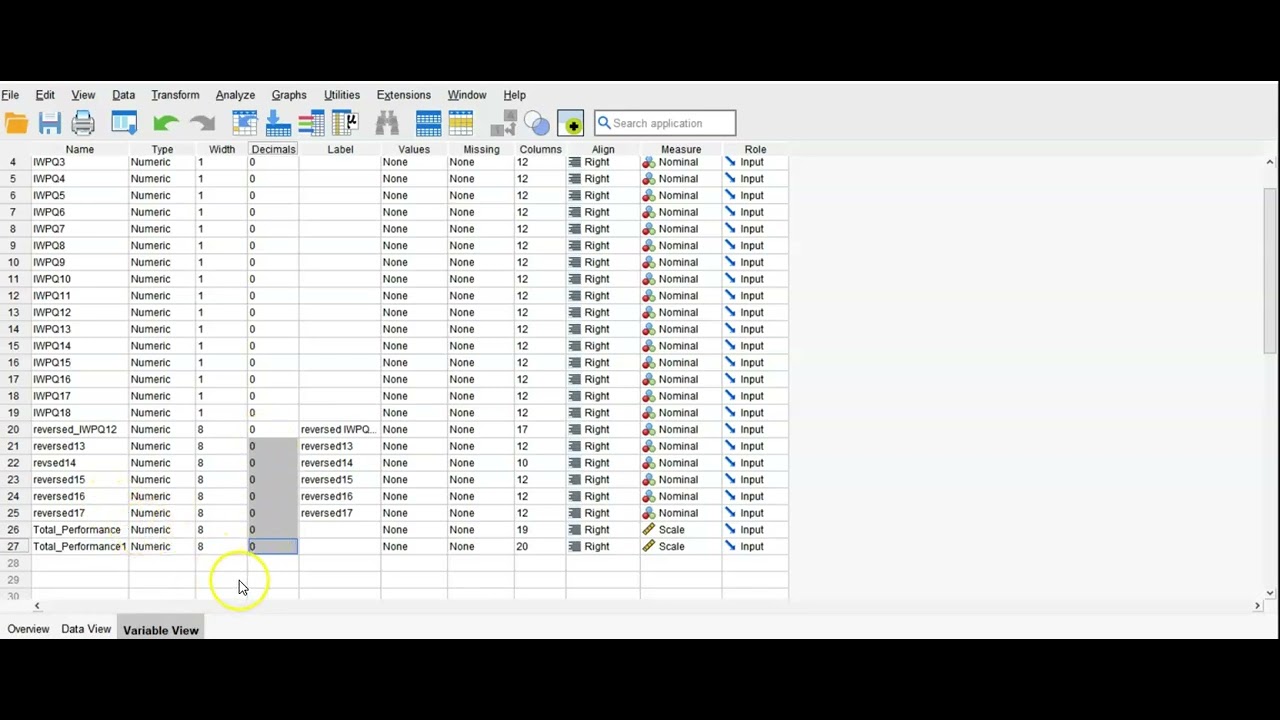Viewport: 1280px width, 720px height.
Task: Switch to the Data View tab
Action: click(x=86, y=629)
